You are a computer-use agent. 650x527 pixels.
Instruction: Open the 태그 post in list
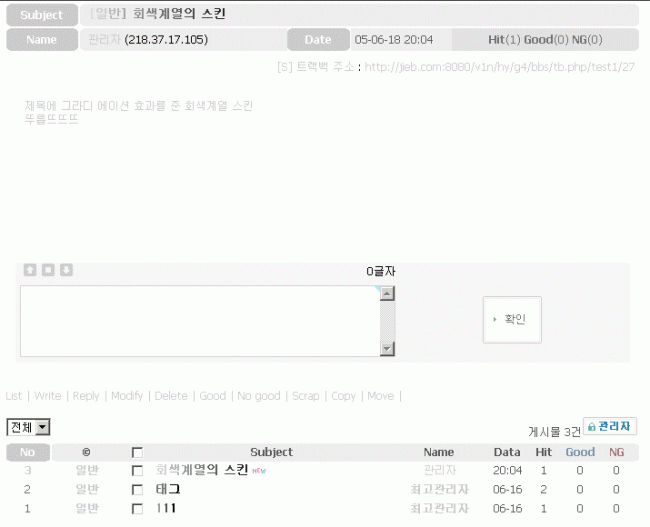pyautogui.click(x=168, y=489)
